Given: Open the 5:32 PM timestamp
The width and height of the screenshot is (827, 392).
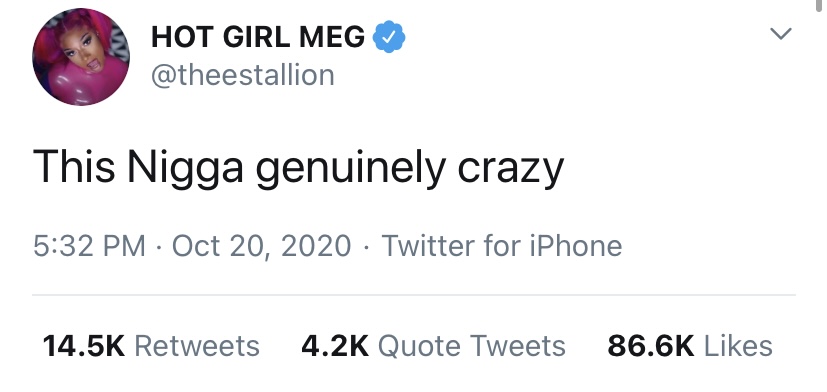Looking at the screenshot, I should [x=89, y=246].
